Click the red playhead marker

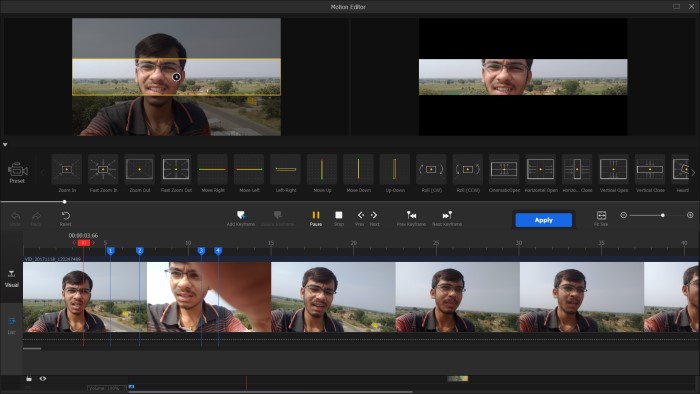pyautogui.click(x=83, y=243)
